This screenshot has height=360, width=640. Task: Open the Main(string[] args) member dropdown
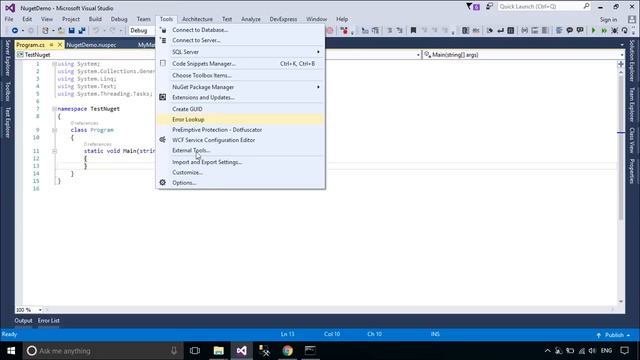click(x=524, y=55)
